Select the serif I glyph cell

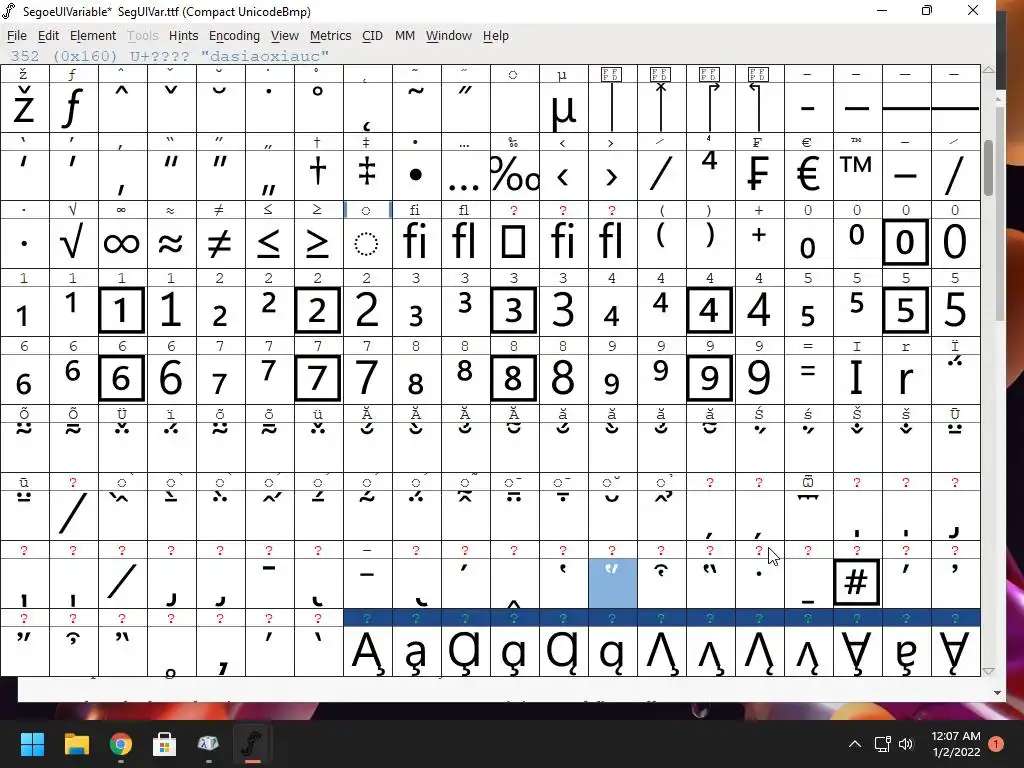click(857, 379)
